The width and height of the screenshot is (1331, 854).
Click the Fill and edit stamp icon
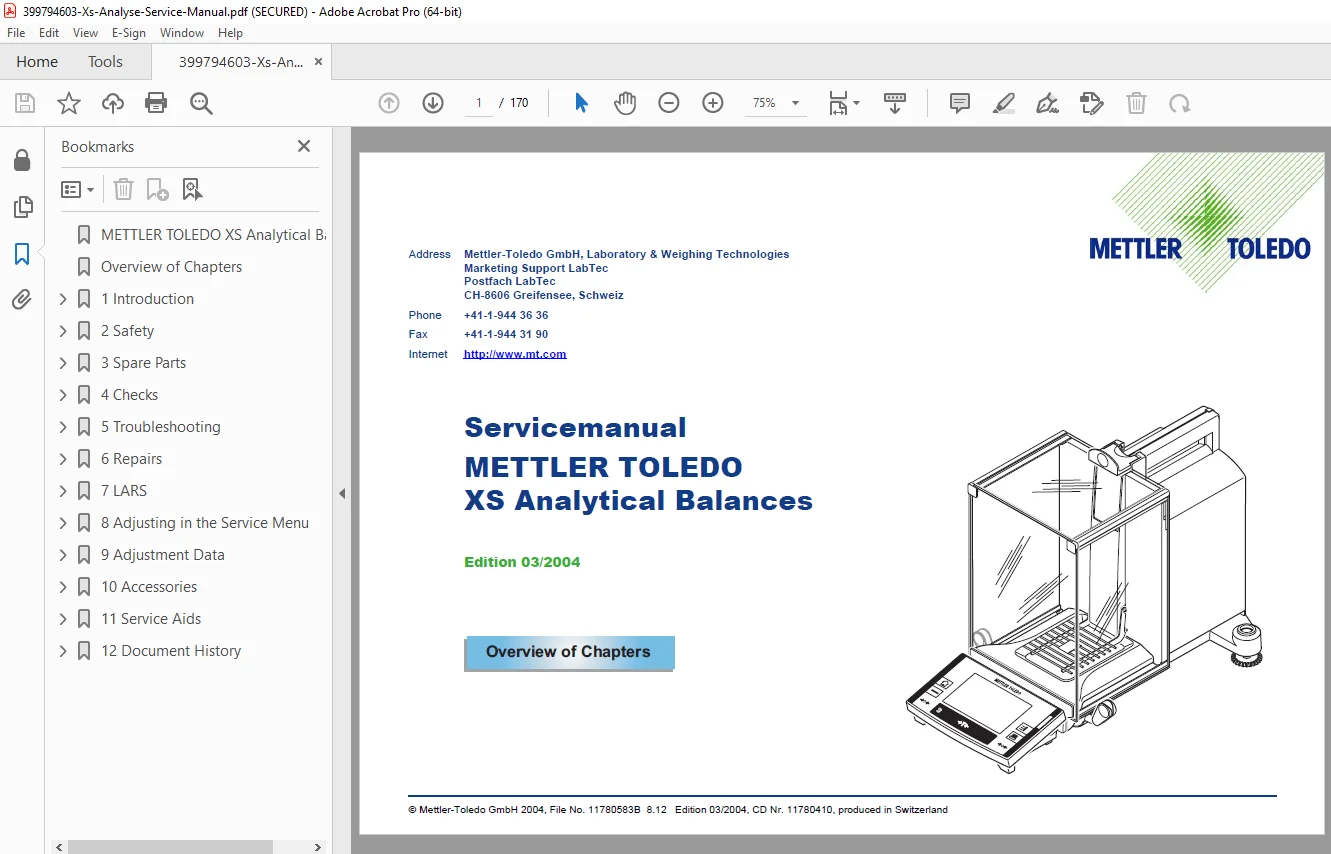(x=1091, y=103)
